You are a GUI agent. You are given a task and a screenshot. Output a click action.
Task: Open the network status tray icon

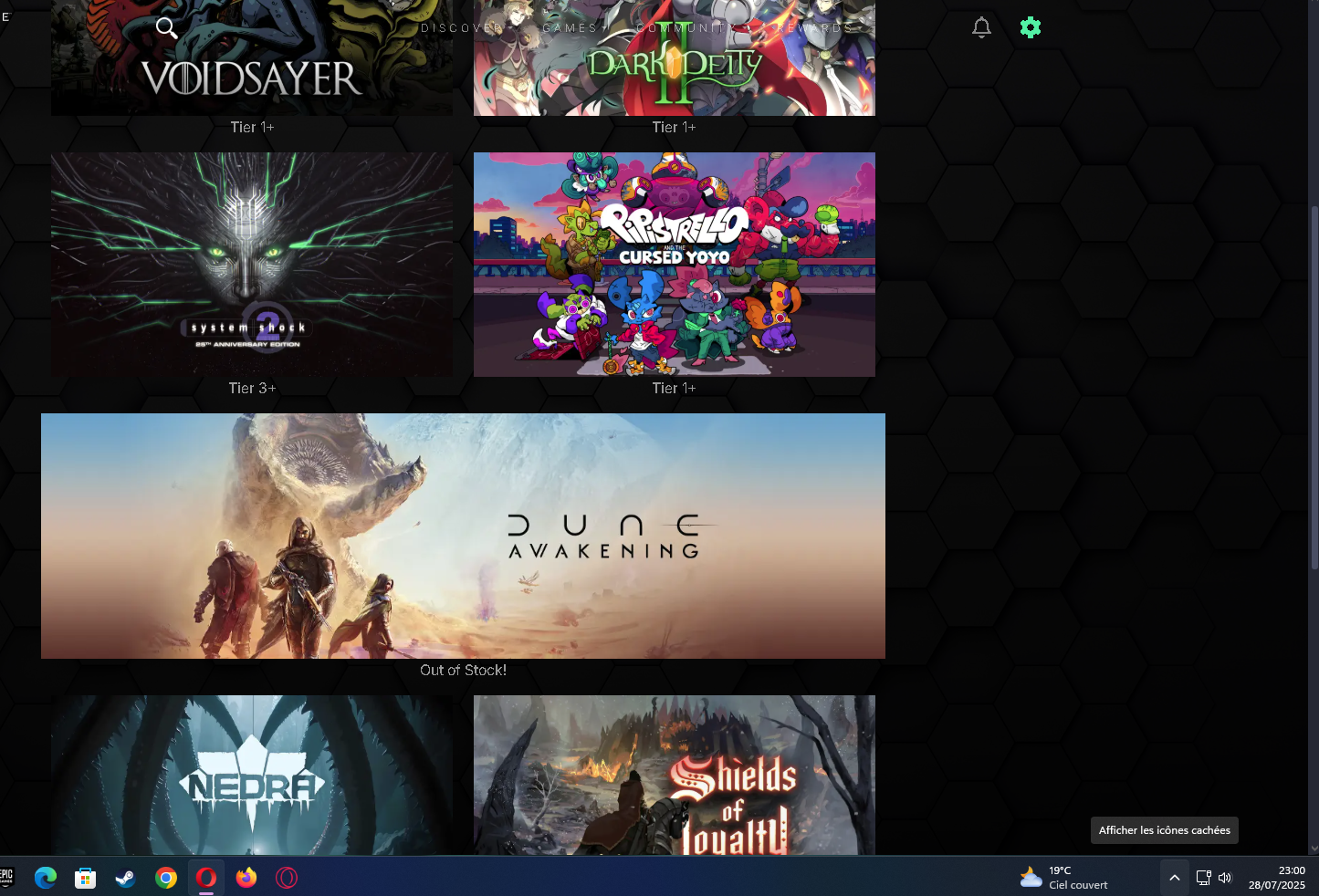click(x=1203, y=878)
